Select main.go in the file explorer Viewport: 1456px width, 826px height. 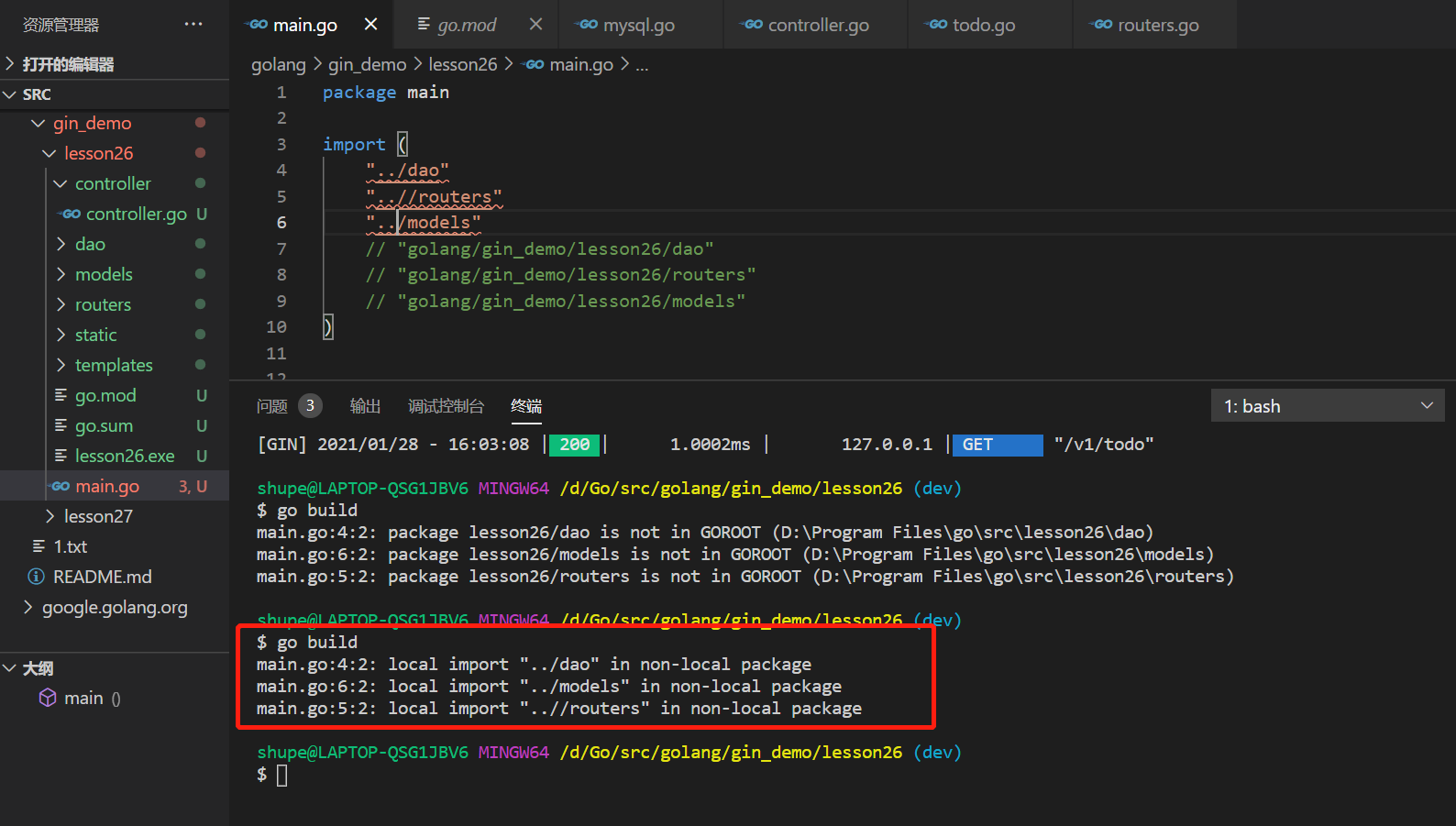click(107, 486)
